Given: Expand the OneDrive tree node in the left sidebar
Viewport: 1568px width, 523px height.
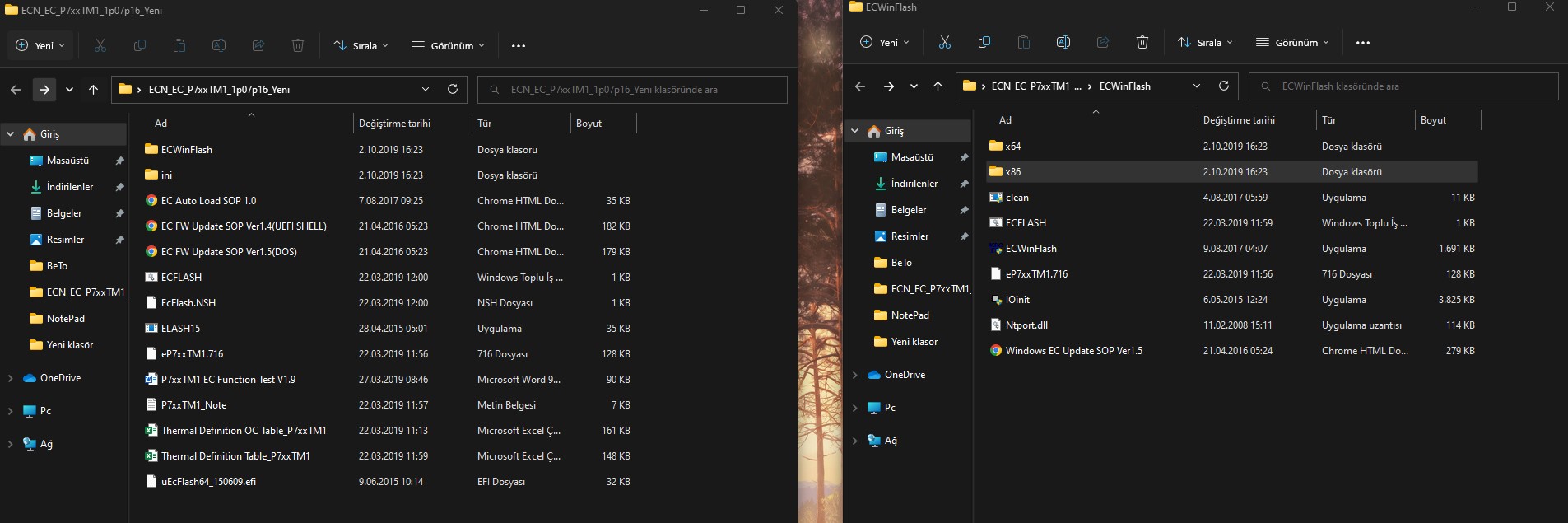Looking at the screenshot, I should (11, 378).
